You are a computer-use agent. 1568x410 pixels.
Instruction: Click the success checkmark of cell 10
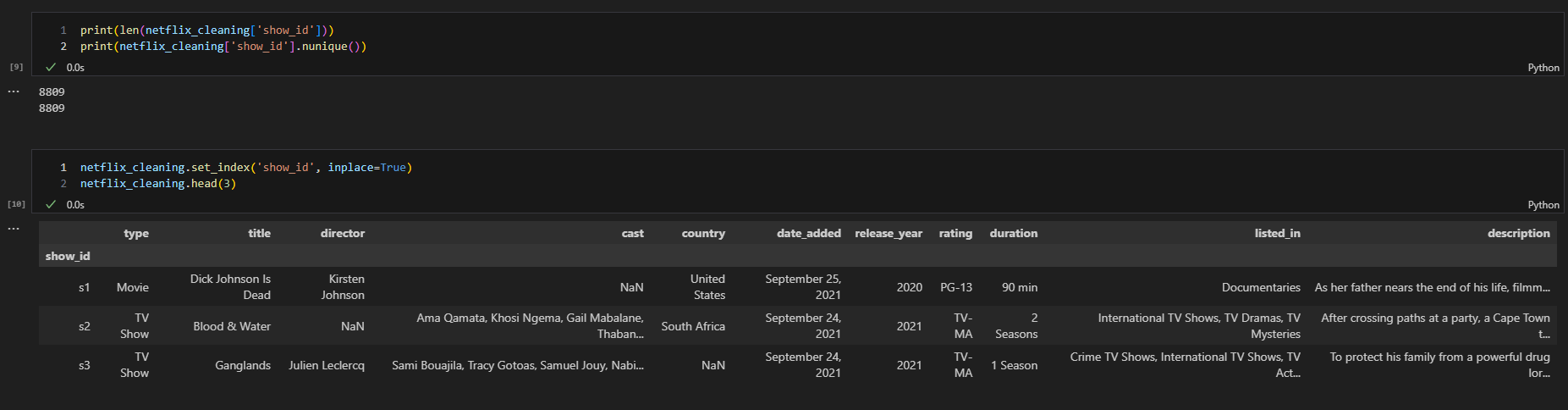click(x=51, y=204)
